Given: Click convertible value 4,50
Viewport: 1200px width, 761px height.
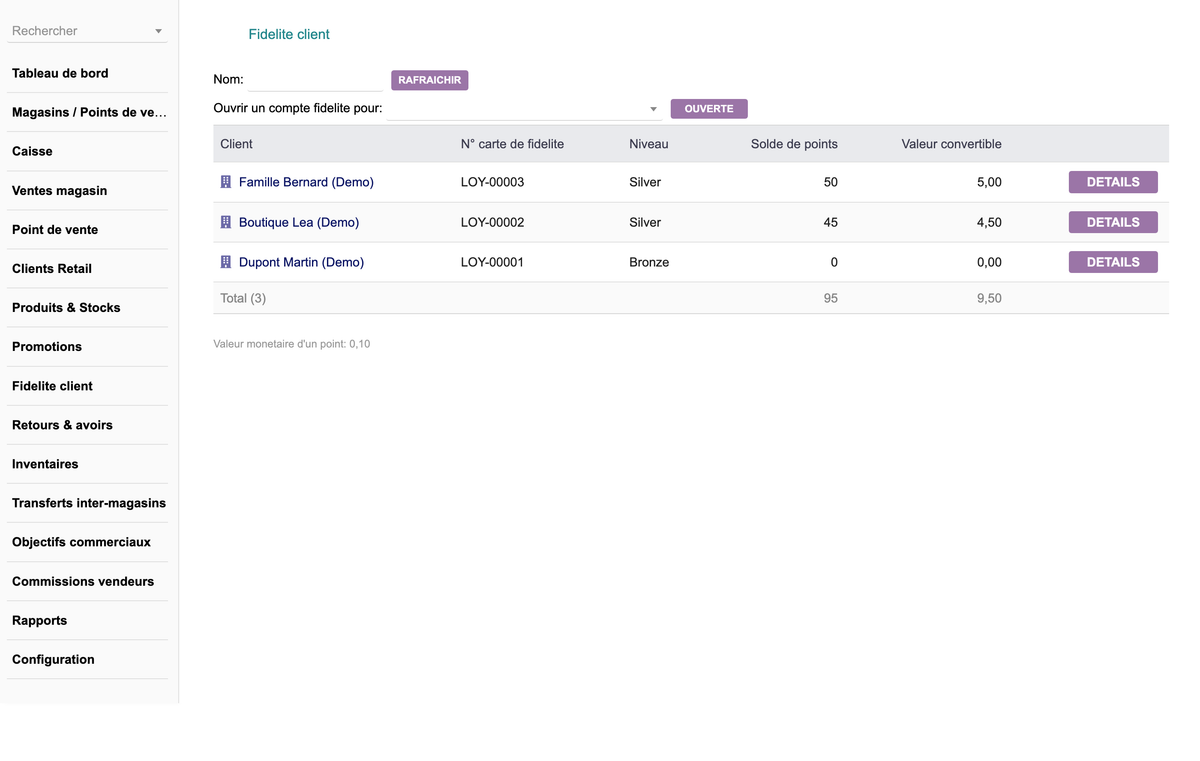Looking at the screenshot, I should 989,222.
